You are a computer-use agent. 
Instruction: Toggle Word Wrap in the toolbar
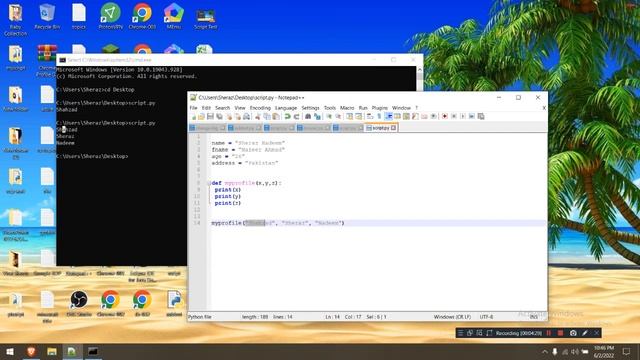pos(370,116)
